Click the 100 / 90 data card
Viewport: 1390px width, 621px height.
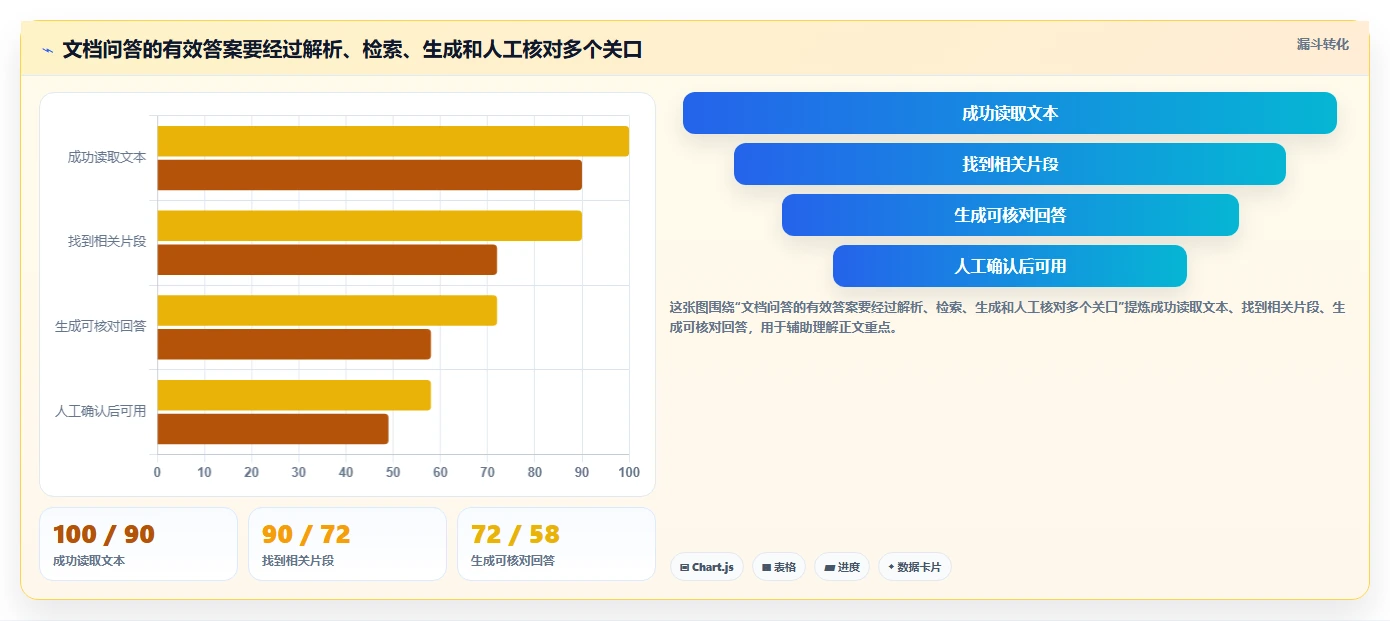(x=138, y=544)
